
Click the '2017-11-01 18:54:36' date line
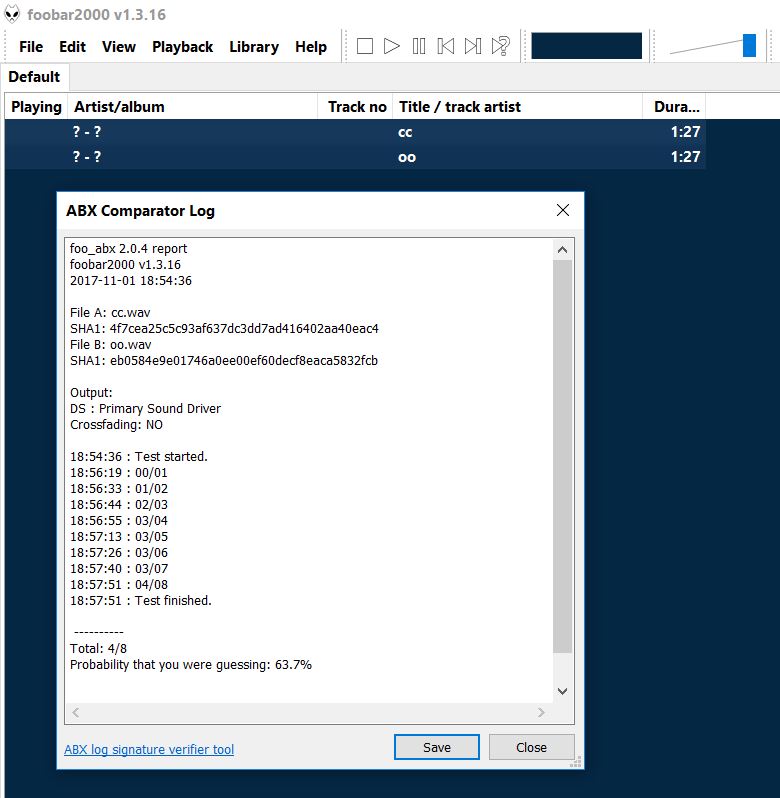pyautogui.click(x=131, y=280)
